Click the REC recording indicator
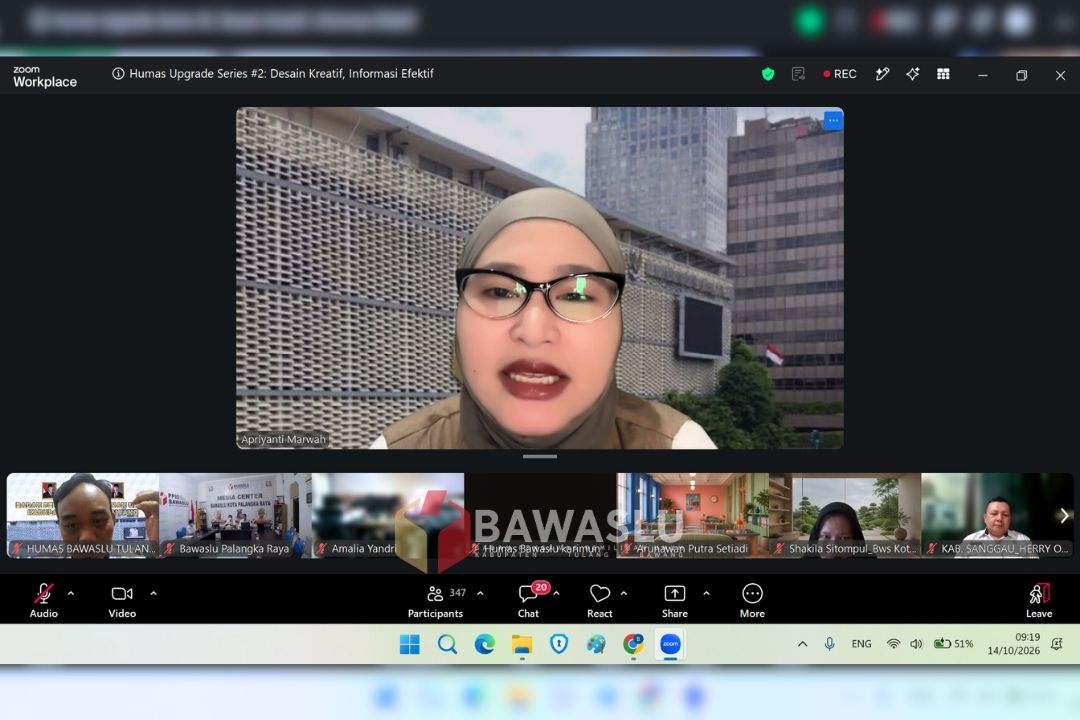 pyautogui.click(x=840, y=74)
